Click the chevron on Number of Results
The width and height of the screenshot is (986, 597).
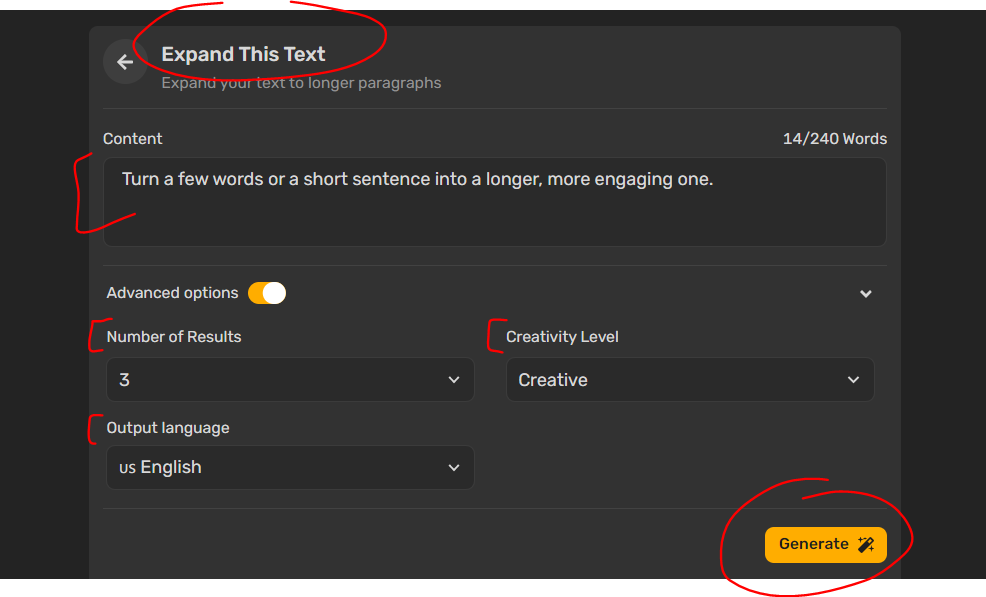(455, 380)
